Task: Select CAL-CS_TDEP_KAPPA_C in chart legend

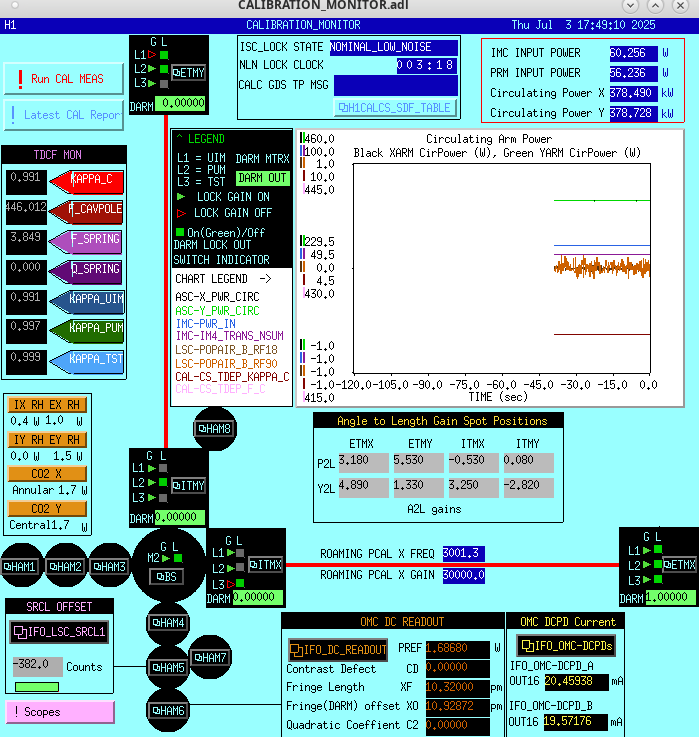Action: coord(232,376)
